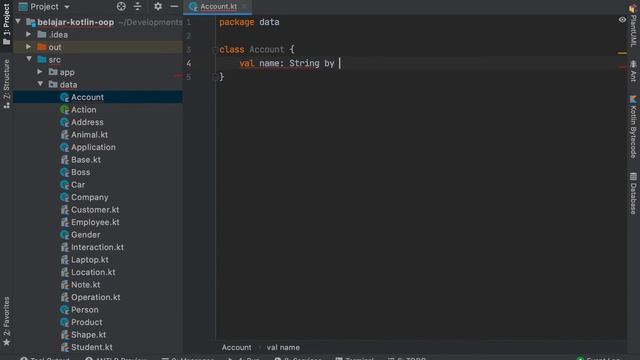Open Note.kt in the project tree
The width and height of the screenshot is (640, 360).
click(x=85, y=284)
